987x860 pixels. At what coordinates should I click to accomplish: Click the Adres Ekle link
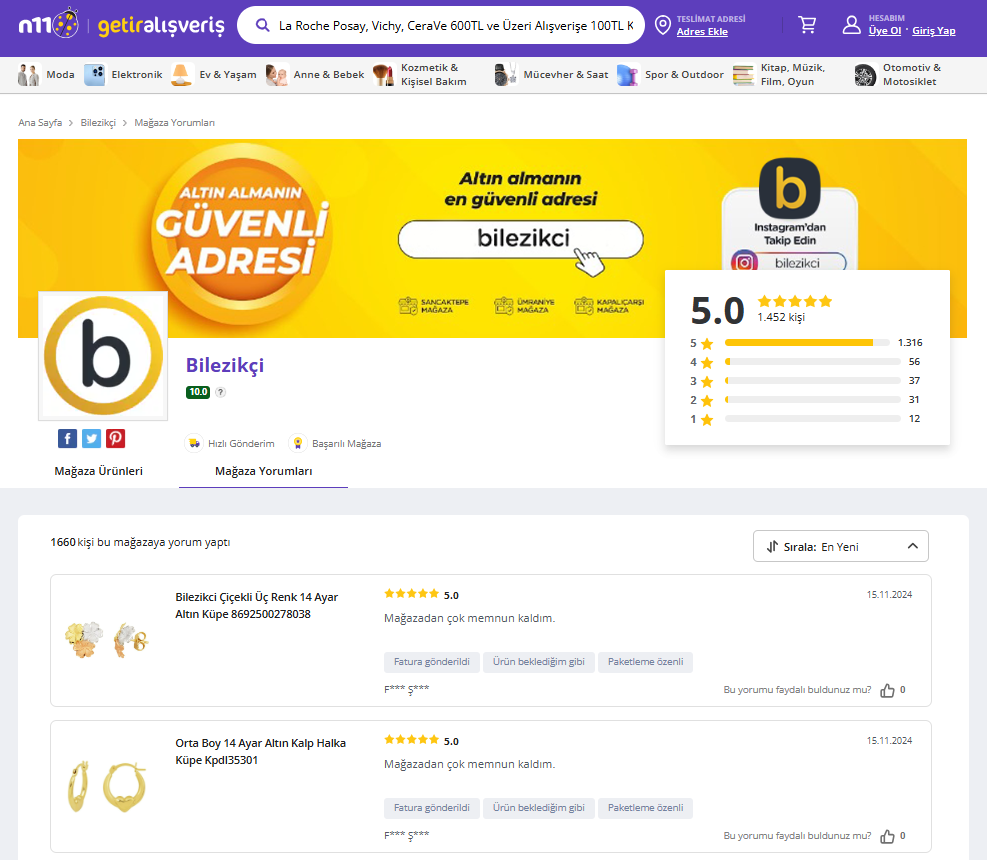[x=702, y=32]
